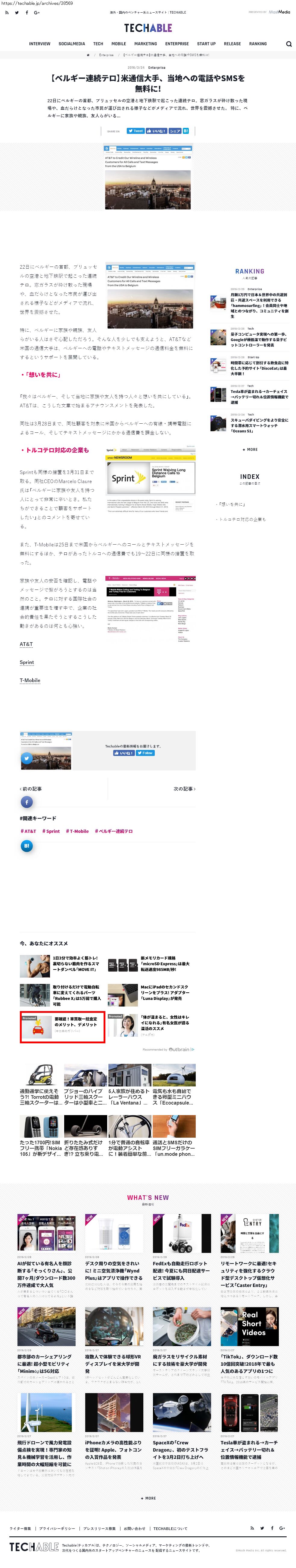The height and width of the screenshot is (1568, 296).
Task: Click the TECHABLE logo at top
Action: 148,28
